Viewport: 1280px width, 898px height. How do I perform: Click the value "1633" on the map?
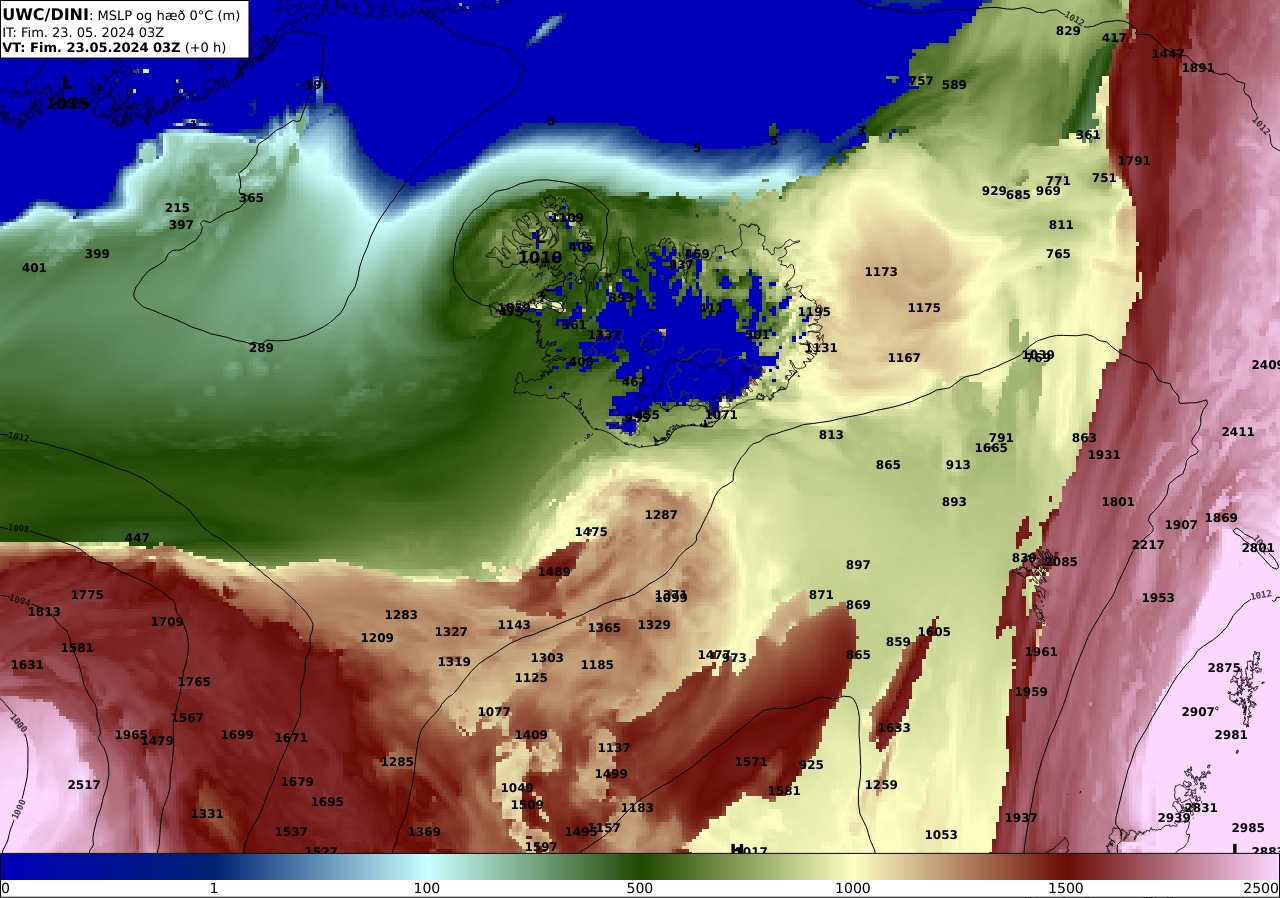[x=894, y=728]
